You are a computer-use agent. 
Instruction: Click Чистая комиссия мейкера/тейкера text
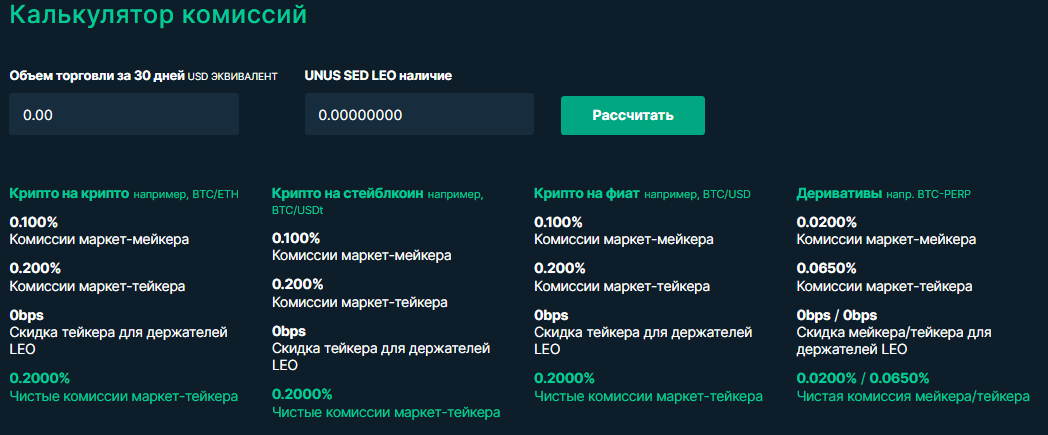pyautogui.click(x=912, y=396)
